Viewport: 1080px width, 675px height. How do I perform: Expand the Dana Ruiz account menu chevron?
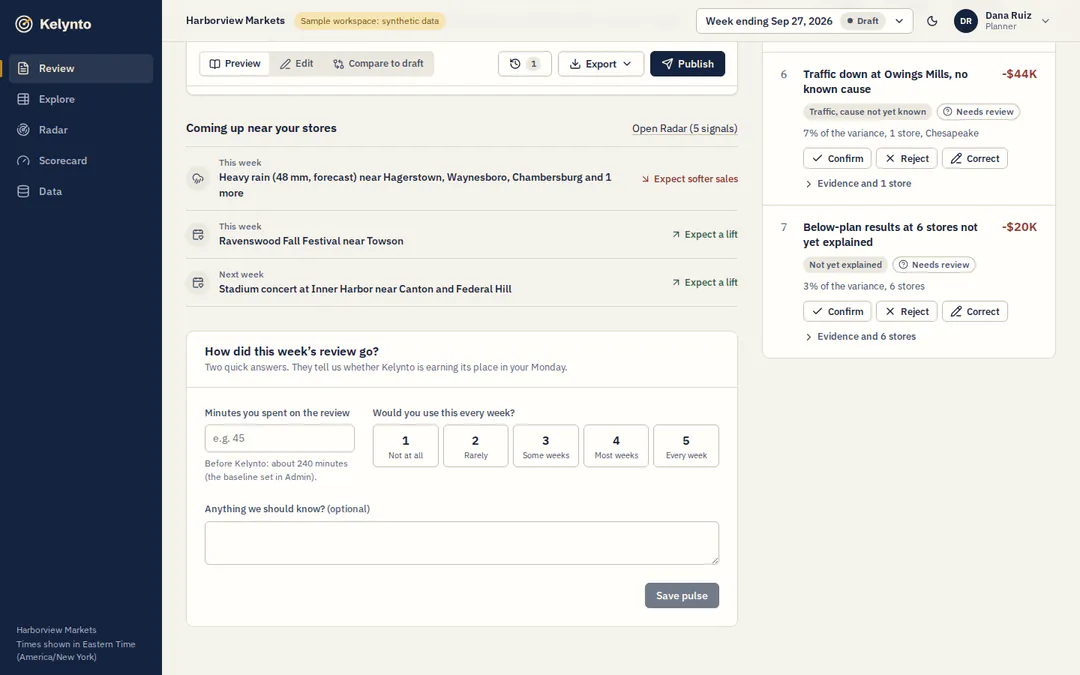[x=1045, y=21]
